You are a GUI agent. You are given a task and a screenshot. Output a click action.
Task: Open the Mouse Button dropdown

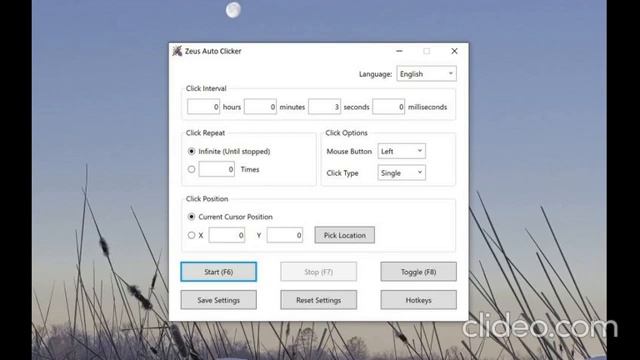402,151
